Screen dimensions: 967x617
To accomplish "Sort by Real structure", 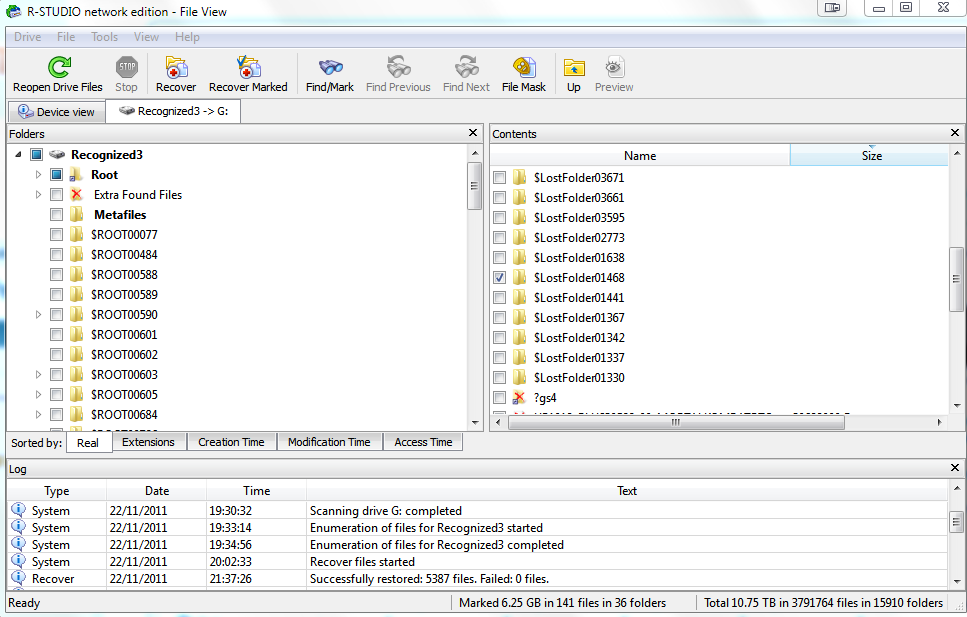I will click(x=88, y=442).
